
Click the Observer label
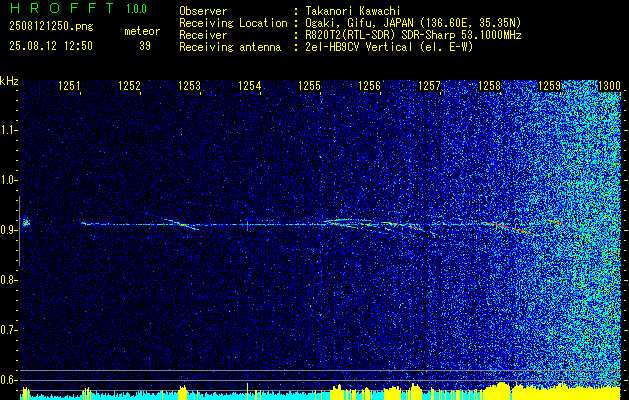(203, 11)
